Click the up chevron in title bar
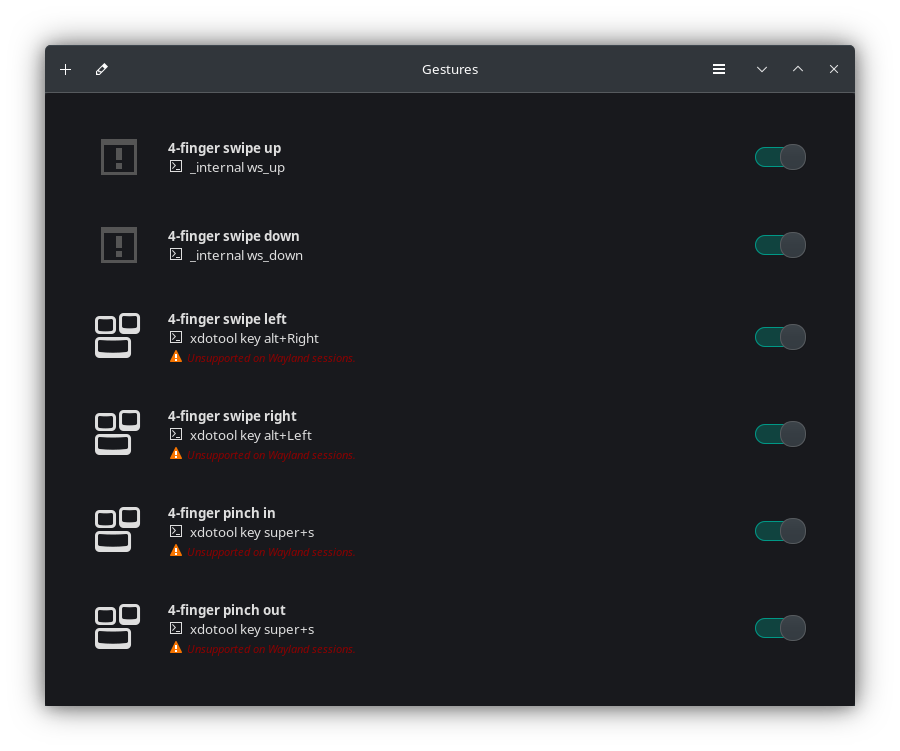Viewport: 900px width, 751px height. 798,69
